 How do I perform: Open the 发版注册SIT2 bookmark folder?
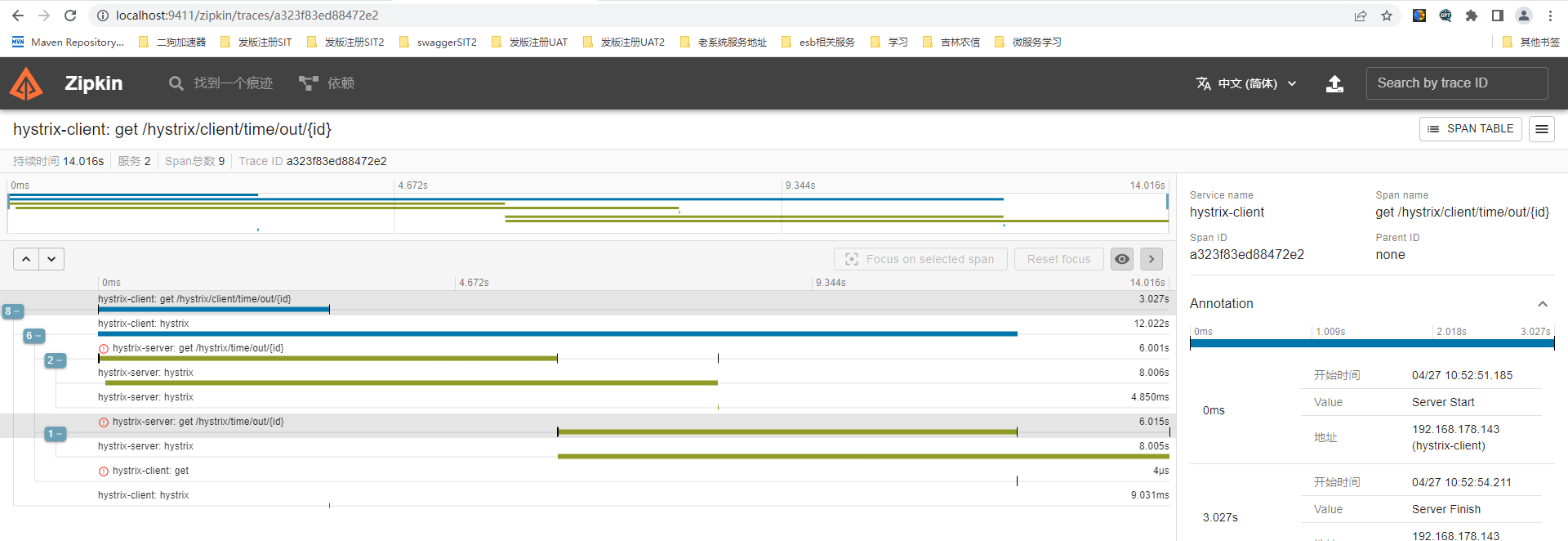tap(345, 42)
